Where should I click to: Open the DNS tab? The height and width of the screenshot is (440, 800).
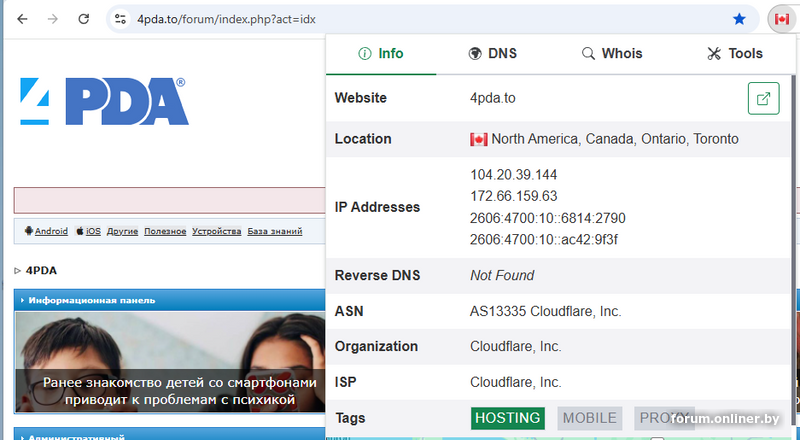(492, 54)
